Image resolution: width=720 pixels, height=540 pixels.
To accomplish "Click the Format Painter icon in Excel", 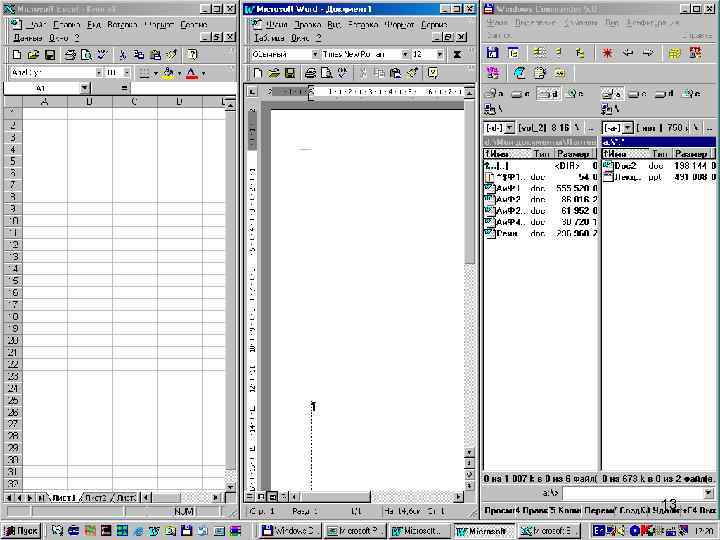I will [x=171, y=55].
